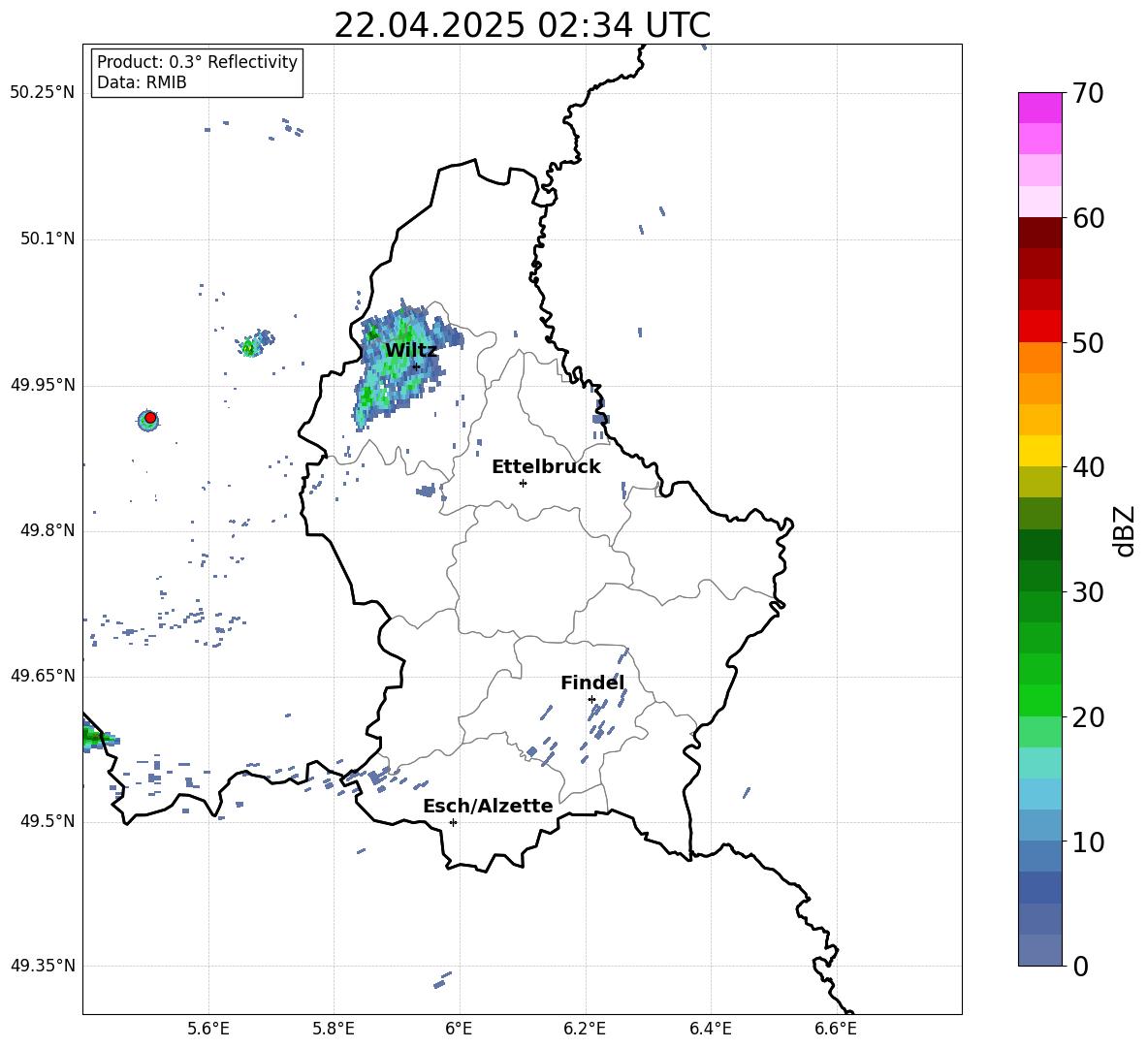The image size is (1148, 1048).
Task: Click the 6.4°E longitude label
Action: pyautogui.click(x=711, y=1029)
